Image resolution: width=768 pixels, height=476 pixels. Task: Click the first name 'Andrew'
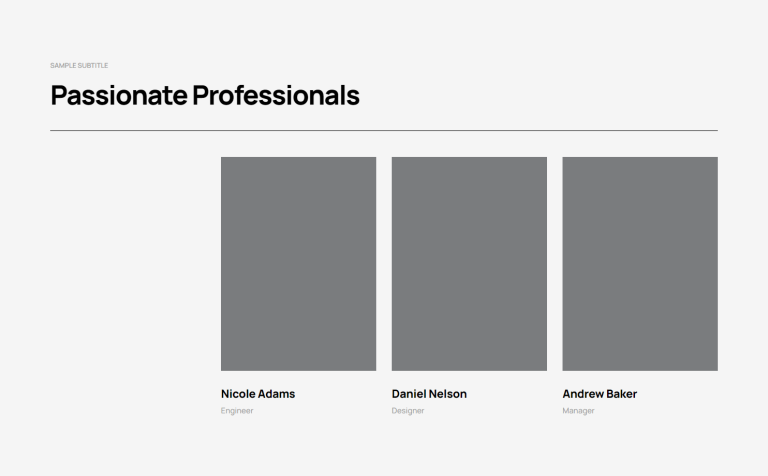(x=584, y=394)
